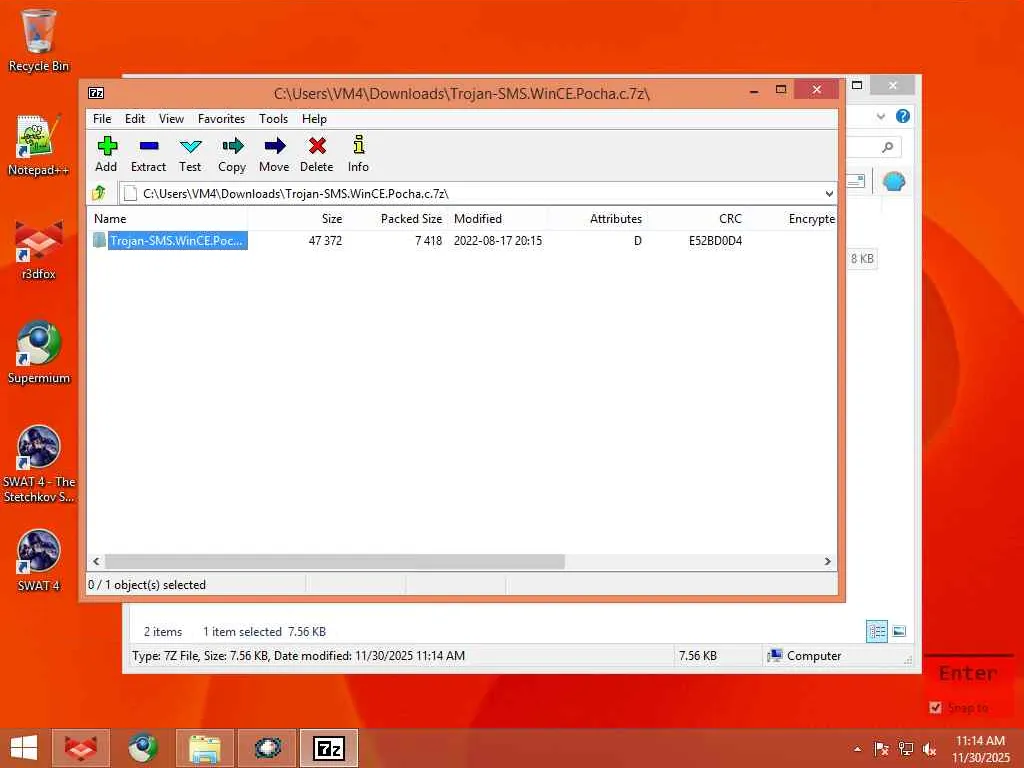Open the SWAT 4 desktop shortcut

(x=39, y=560)
